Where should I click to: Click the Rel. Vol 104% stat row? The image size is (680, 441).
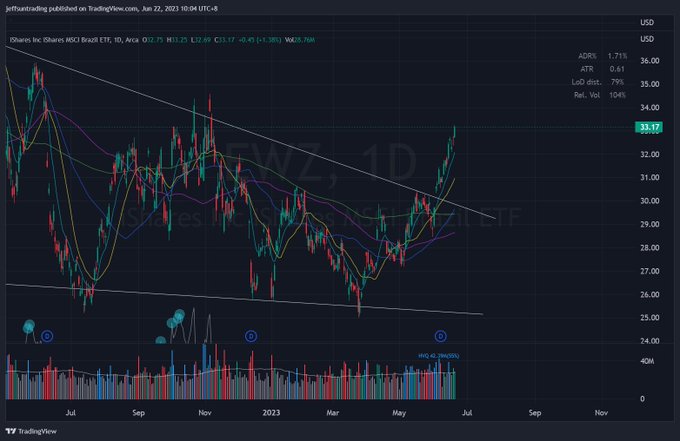600,95
